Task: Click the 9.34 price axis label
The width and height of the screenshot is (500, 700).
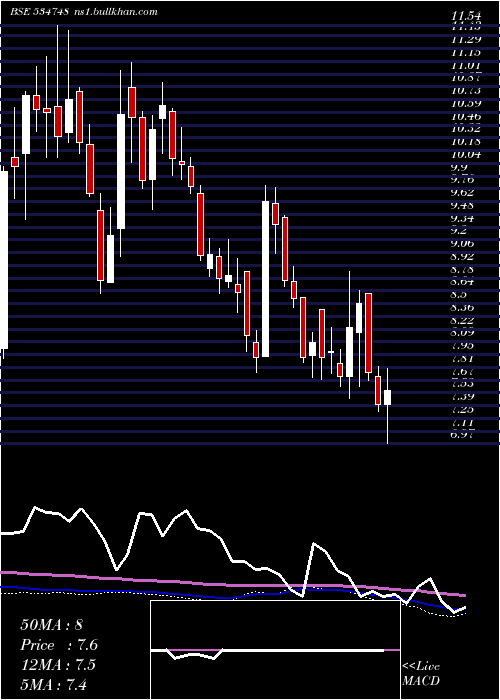Action: pyautogui.click(x=462, y=219)
